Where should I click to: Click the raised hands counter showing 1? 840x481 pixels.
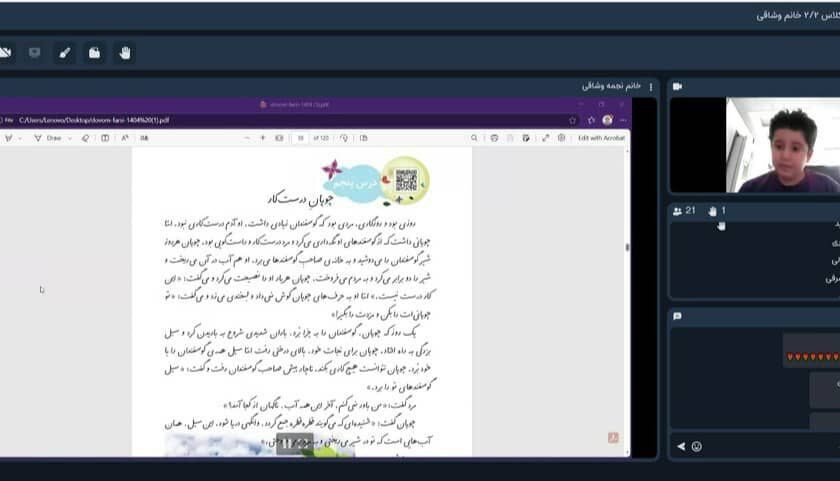[714, 211]
